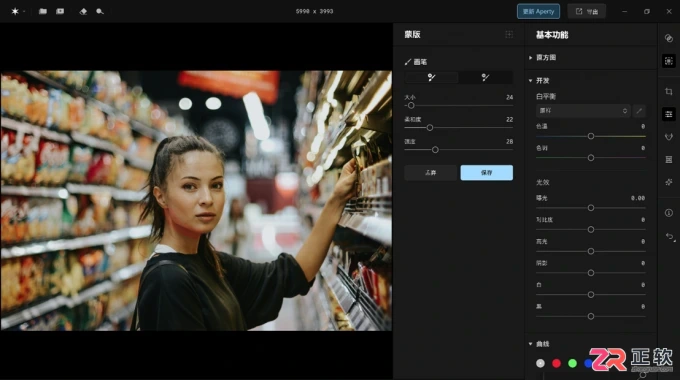The width and height of the screenshot is (680, 380).
Task: Select the crop tool in right sidebar
Action: point(669,92)
